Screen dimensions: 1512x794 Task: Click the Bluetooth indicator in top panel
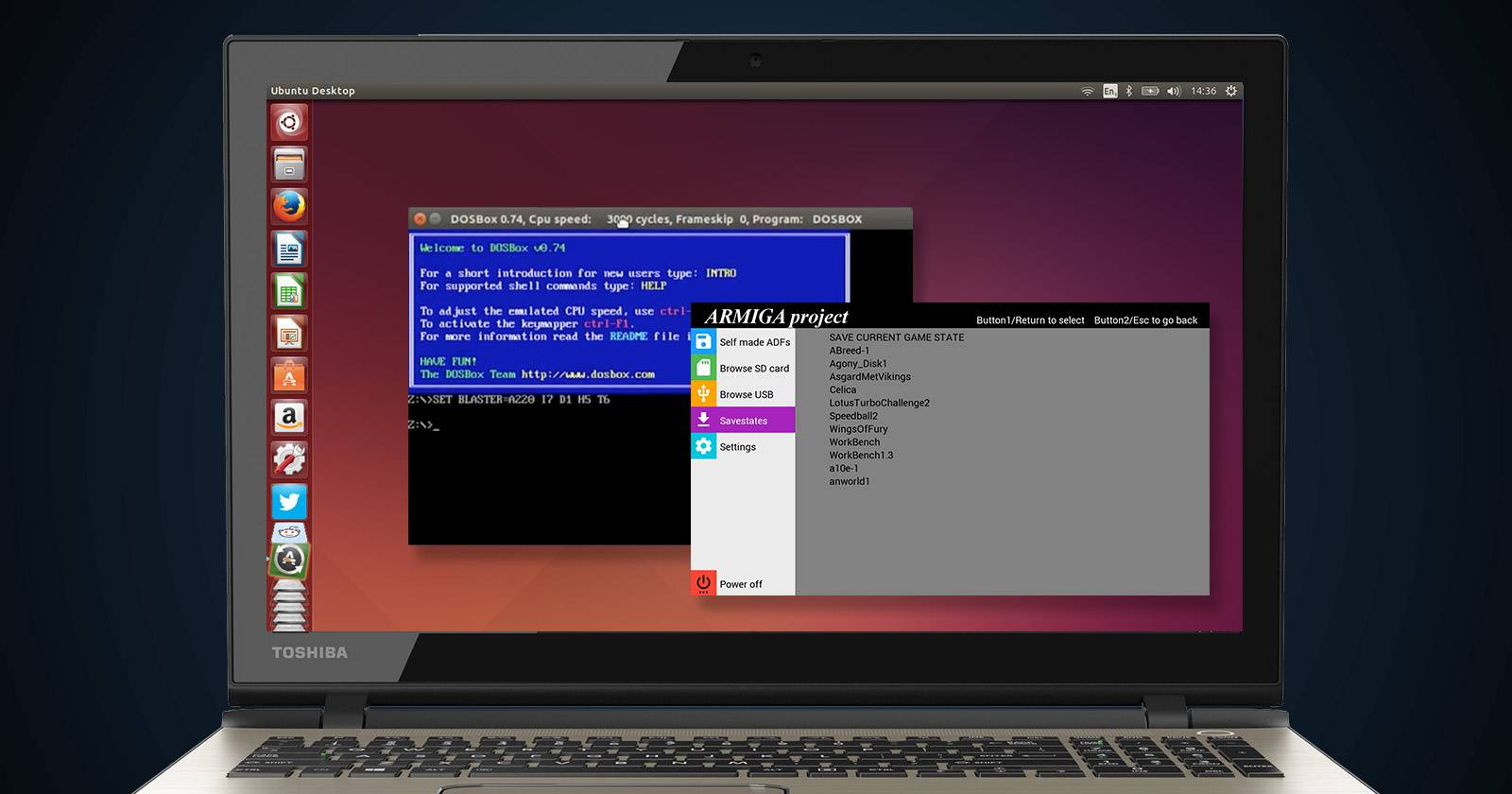1128,91
